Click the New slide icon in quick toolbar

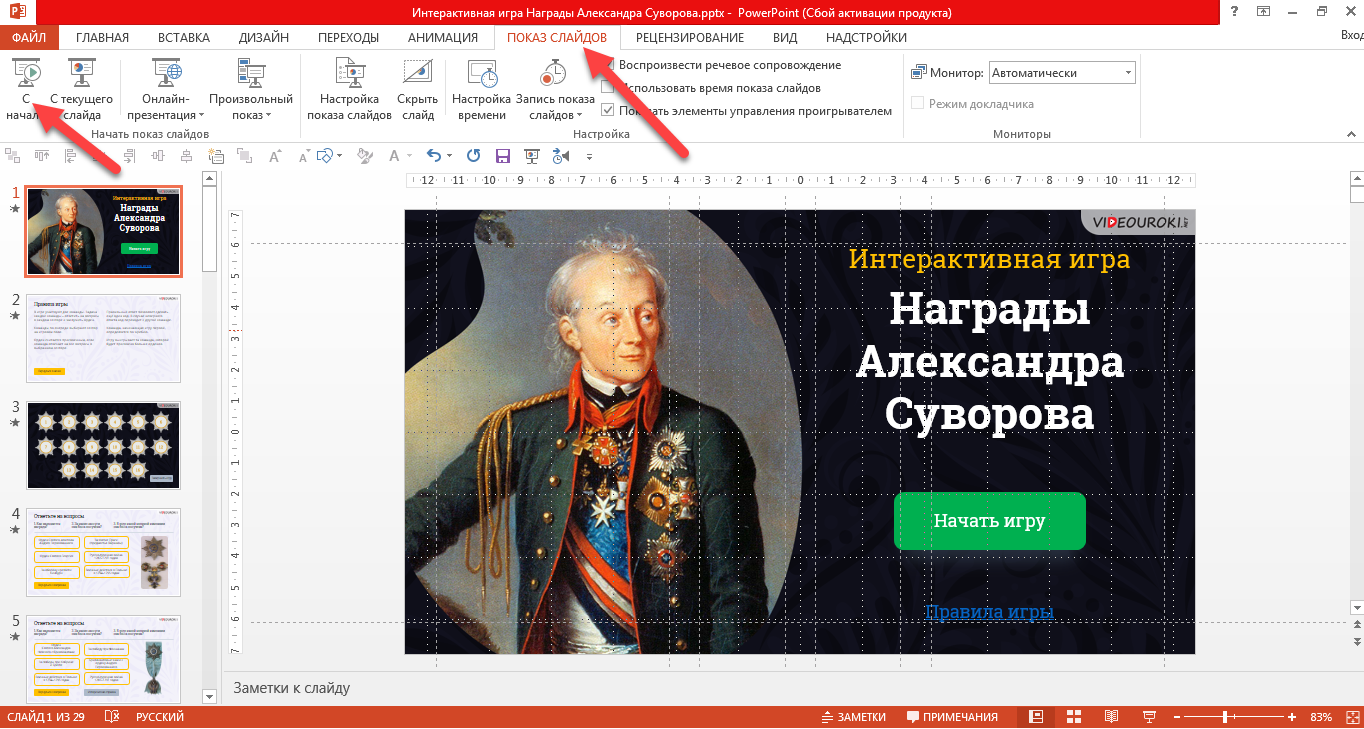click(215, 156)
